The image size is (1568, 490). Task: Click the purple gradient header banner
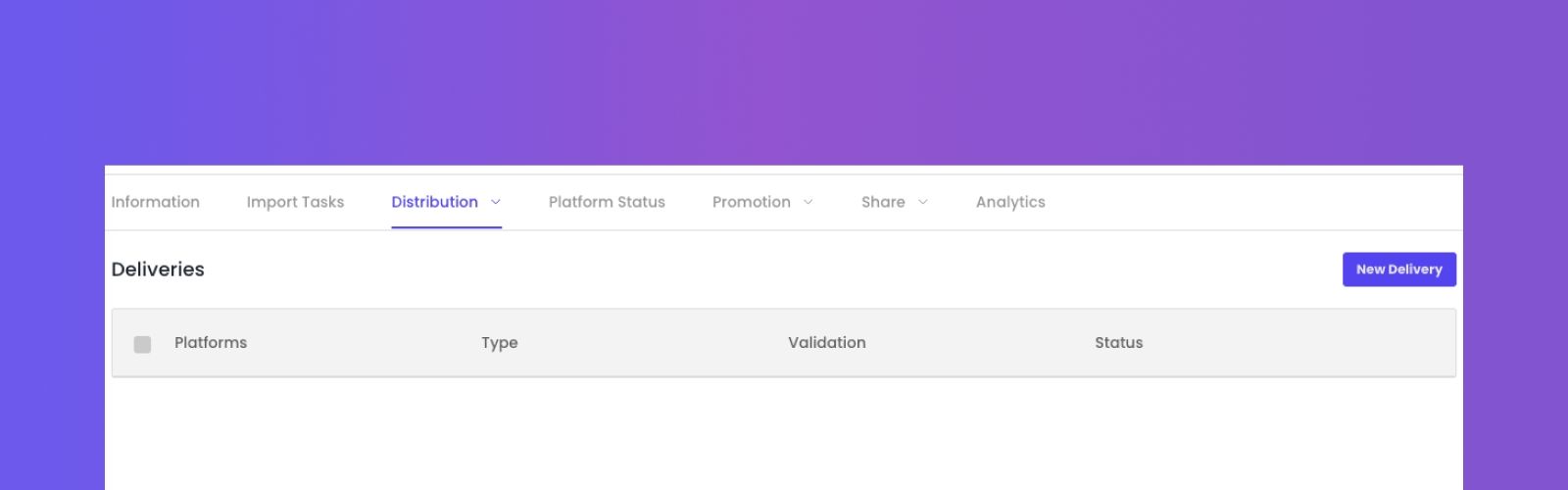(x=784, y=82)
